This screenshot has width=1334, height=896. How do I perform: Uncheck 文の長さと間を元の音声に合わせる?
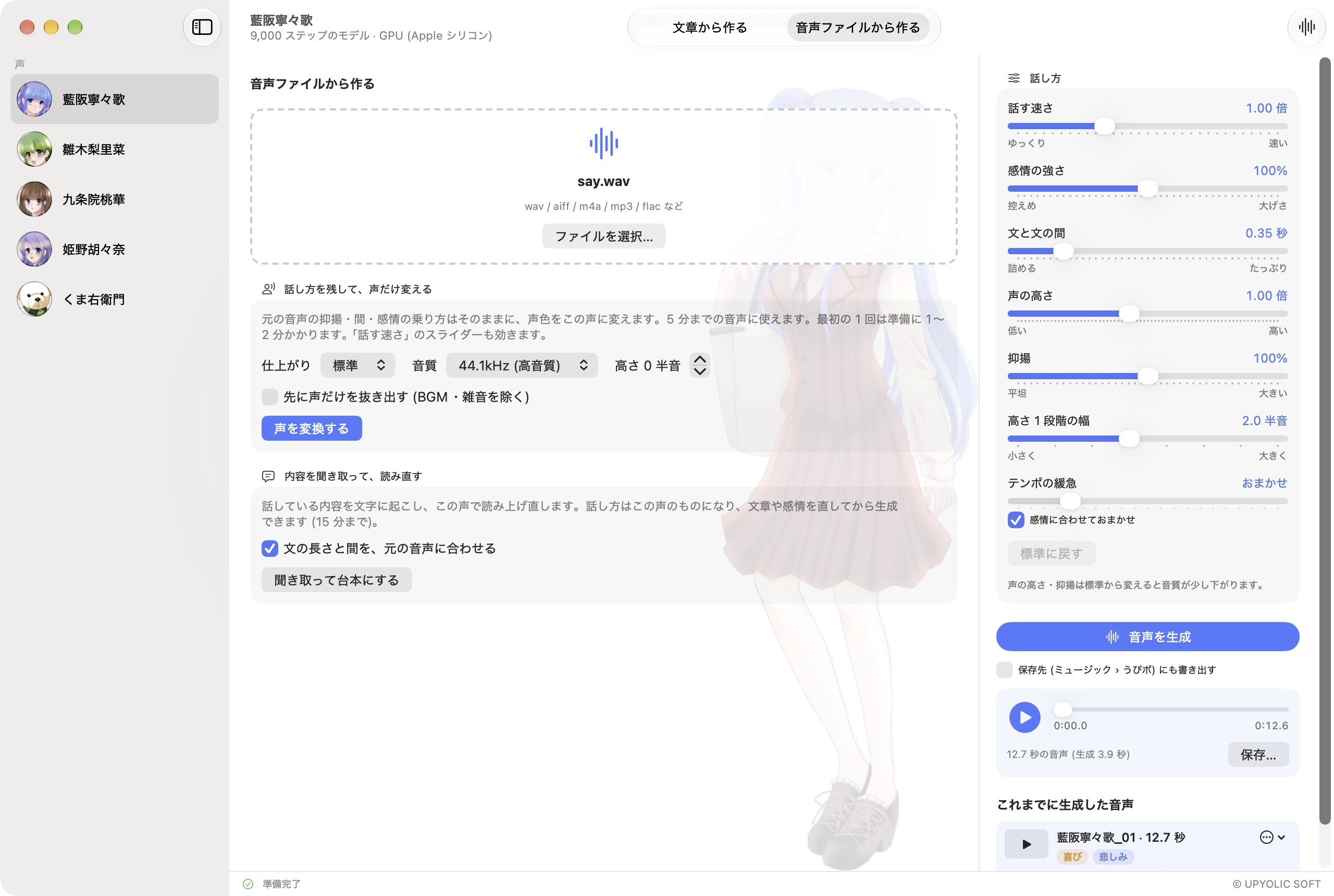[x=270, y=548]
